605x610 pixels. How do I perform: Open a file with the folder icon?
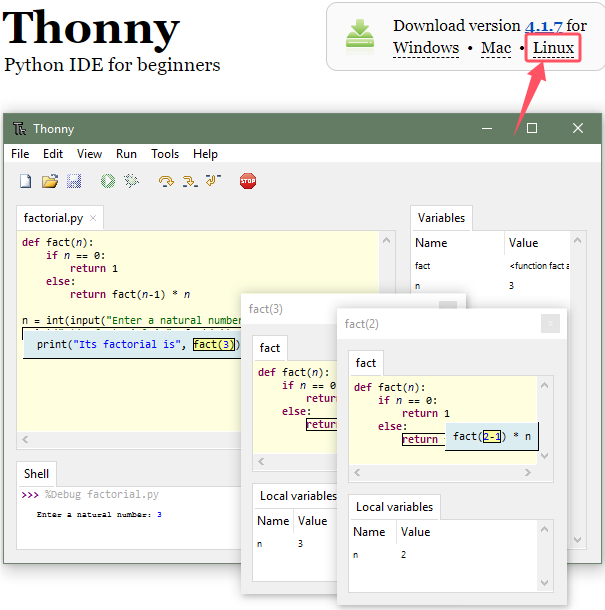click(50, 181)
